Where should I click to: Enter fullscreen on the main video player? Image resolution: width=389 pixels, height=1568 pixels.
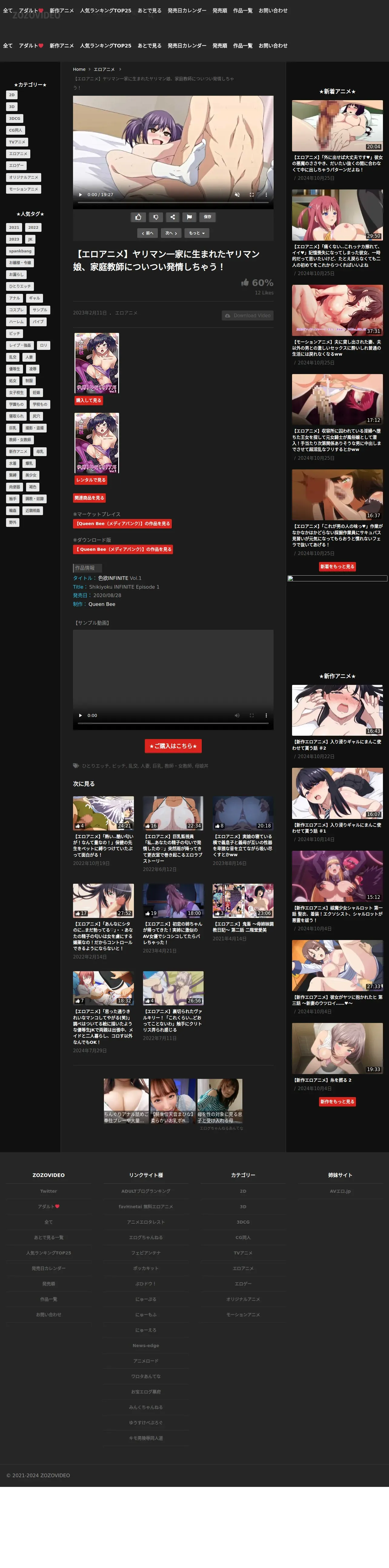[252, 195]
